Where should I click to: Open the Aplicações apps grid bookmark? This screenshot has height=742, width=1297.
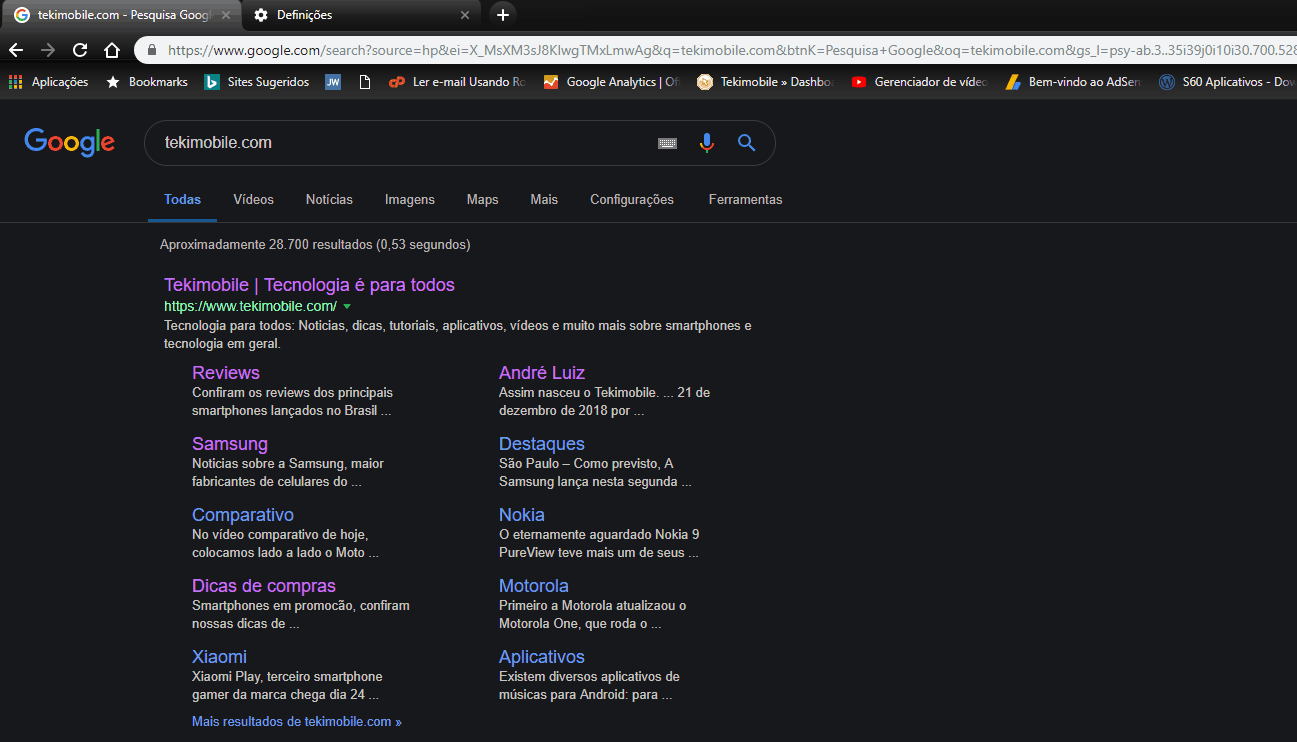click(x=48, y=82)
